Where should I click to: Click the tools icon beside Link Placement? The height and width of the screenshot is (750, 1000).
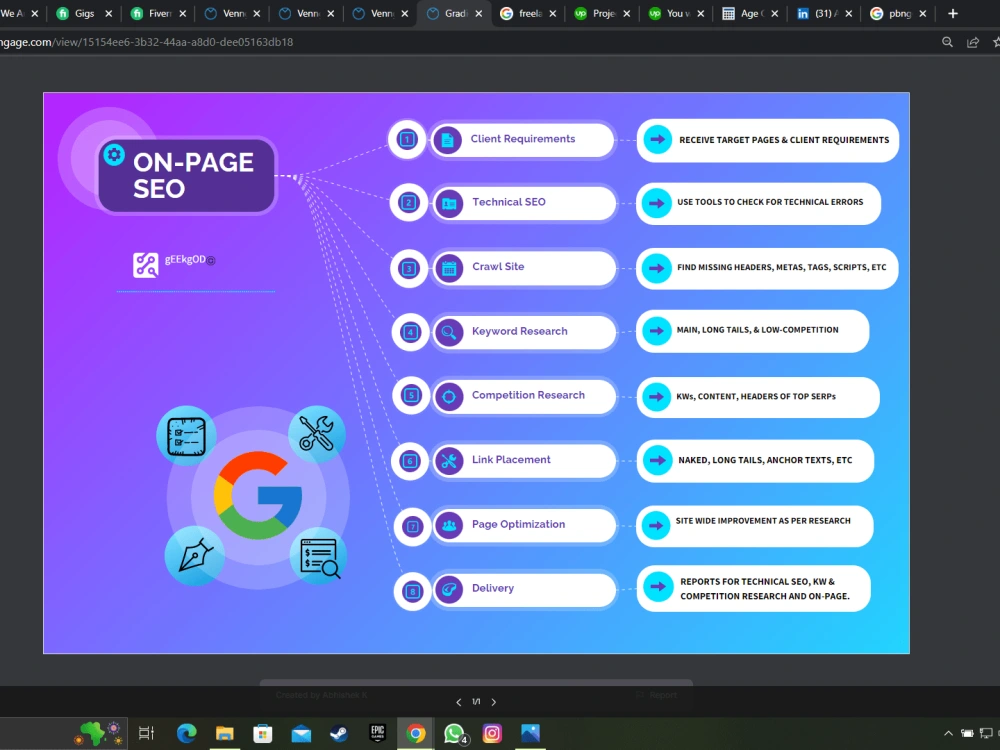click(449, 461)
